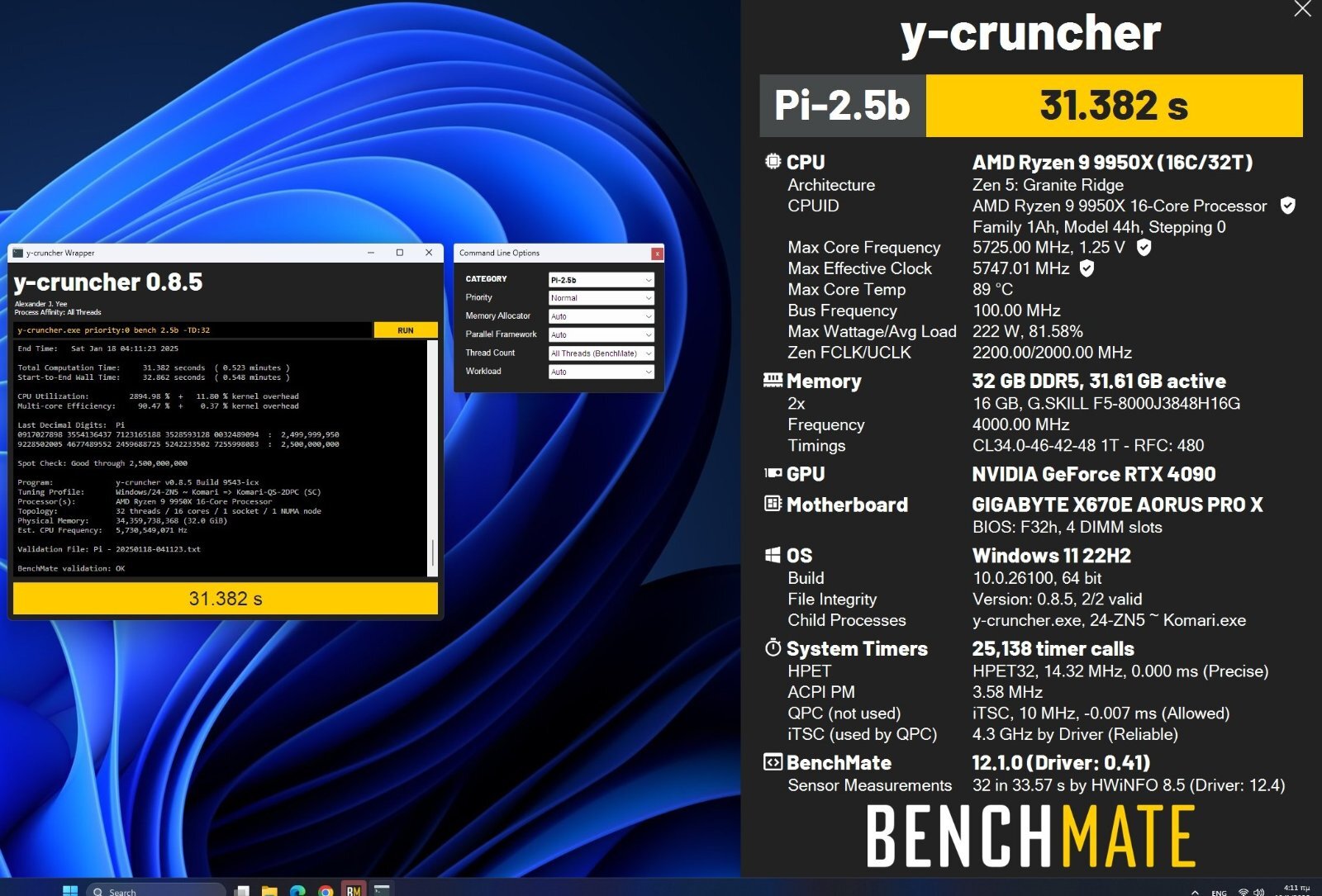Viewport: 1322px width, 896px height.
Task: Click the GPU card icon
Action: (x=773, y=473)
